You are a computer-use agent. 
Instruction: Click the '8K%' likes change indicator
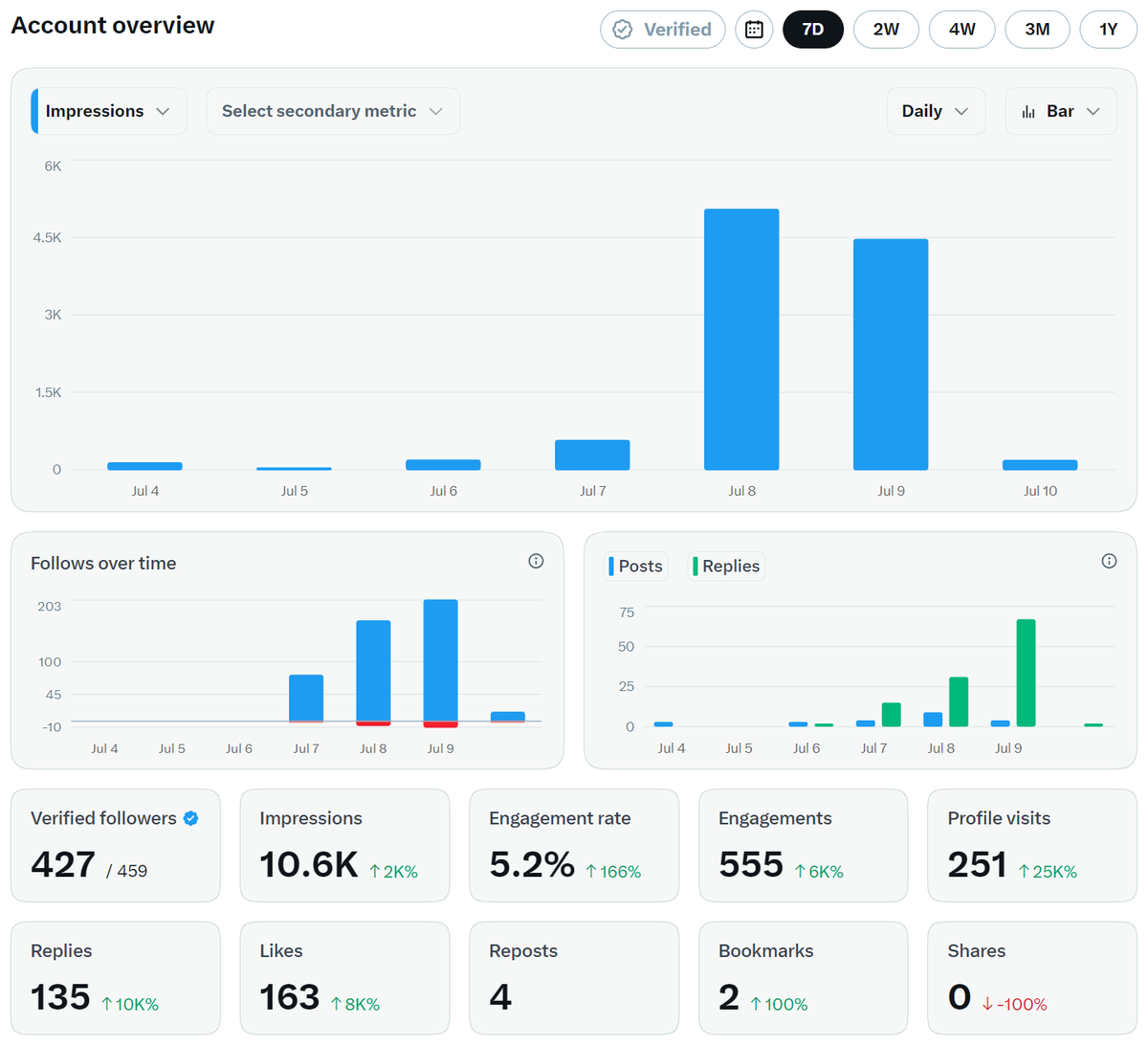(x=355, y=1005)
